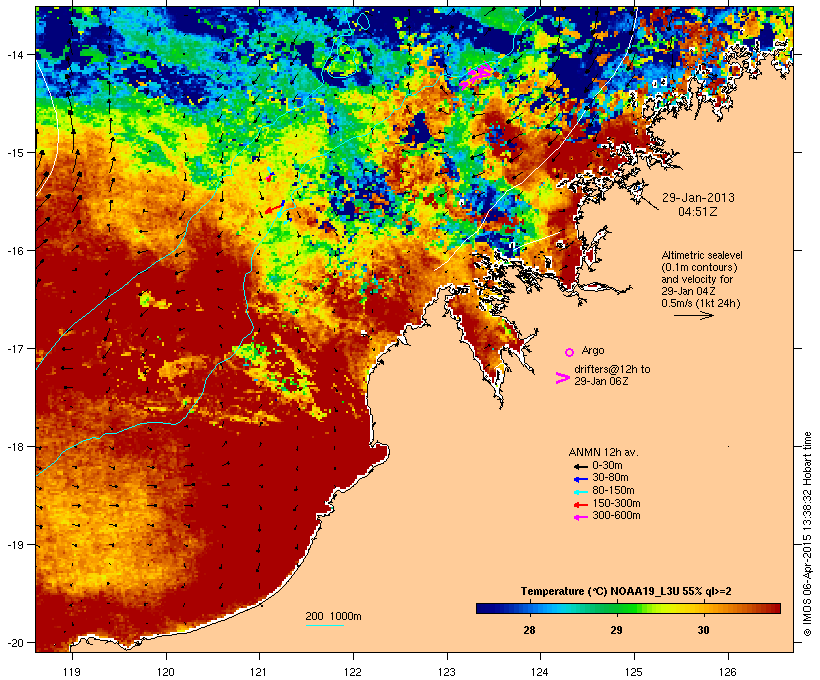
Task: Click the 'Altimetric sealevel' caption text
Action: (702, 255)
